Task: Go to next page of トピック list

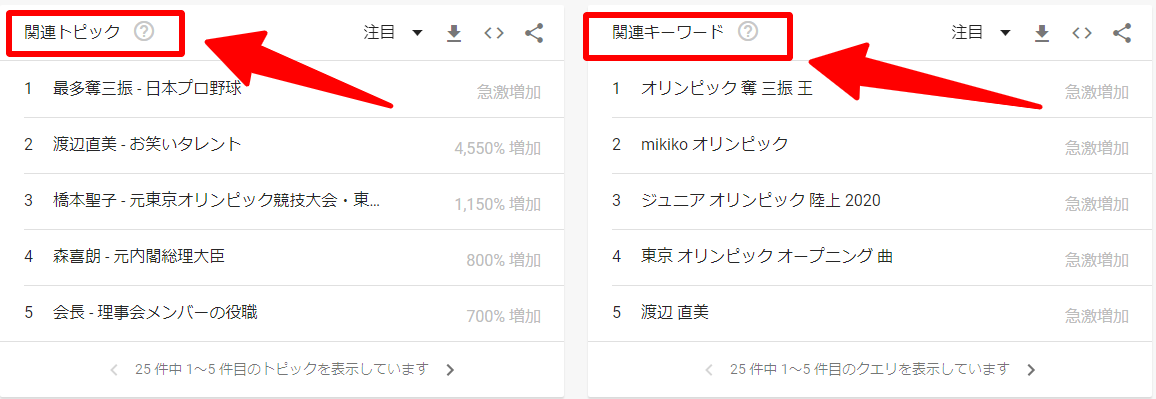Action: pos(450,370)
